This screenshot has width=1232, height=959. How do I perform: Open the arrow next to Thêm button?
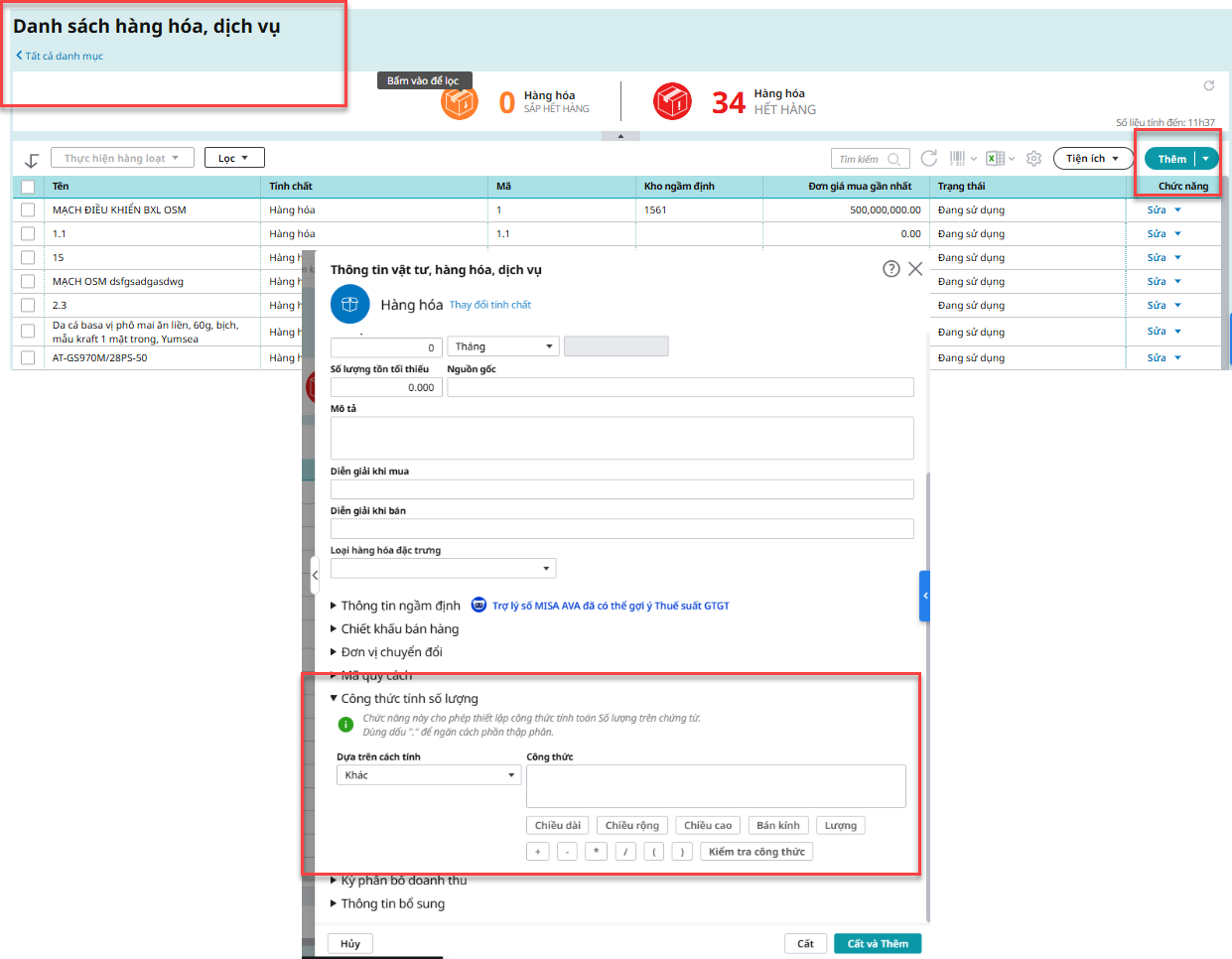tap(1206, 159)
